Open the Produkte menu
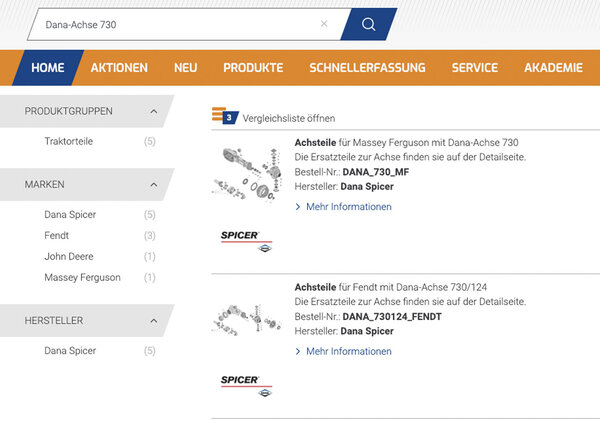 (253, 68)
